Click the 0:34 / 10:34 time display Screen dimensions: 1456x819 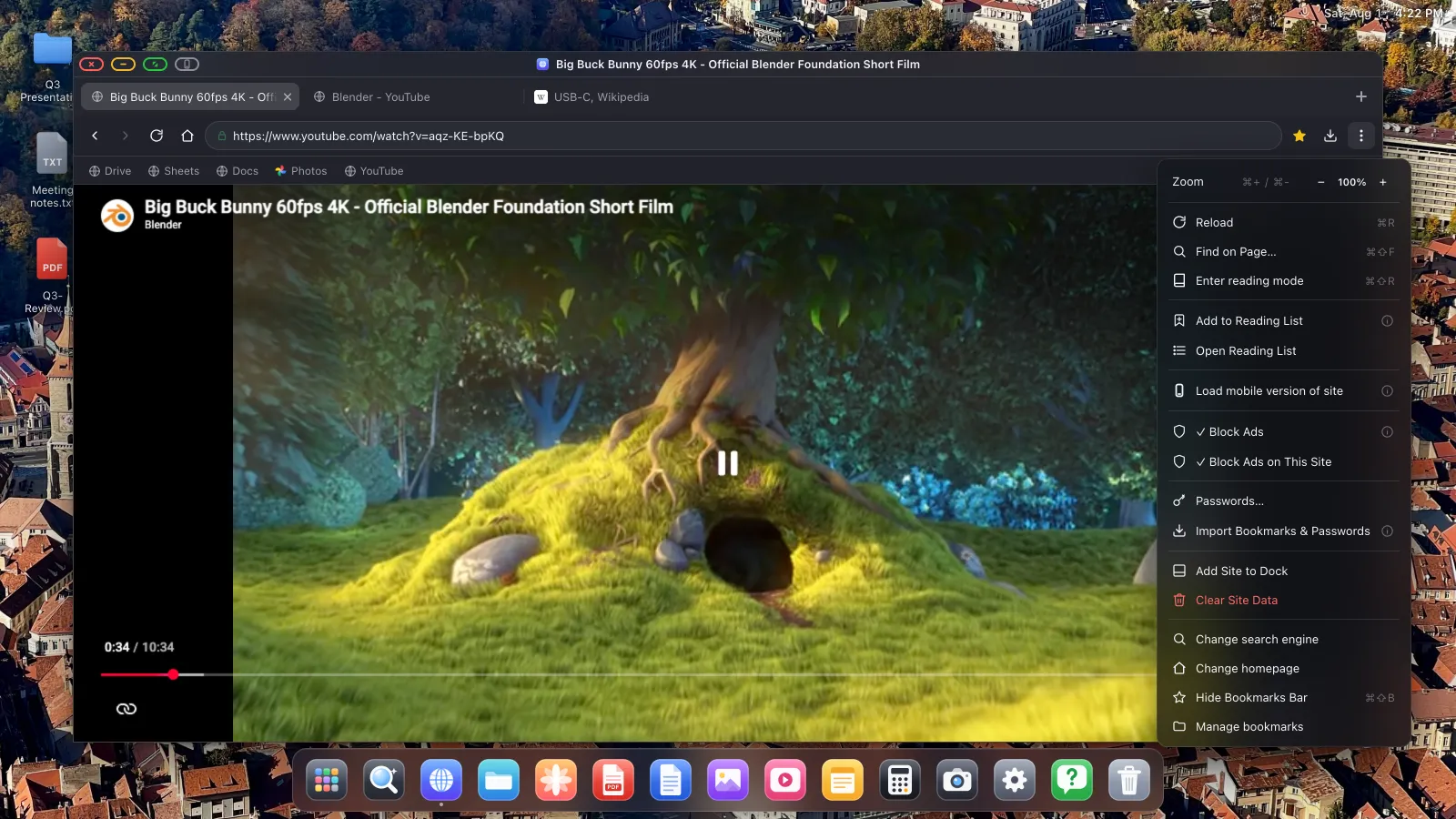139,647
